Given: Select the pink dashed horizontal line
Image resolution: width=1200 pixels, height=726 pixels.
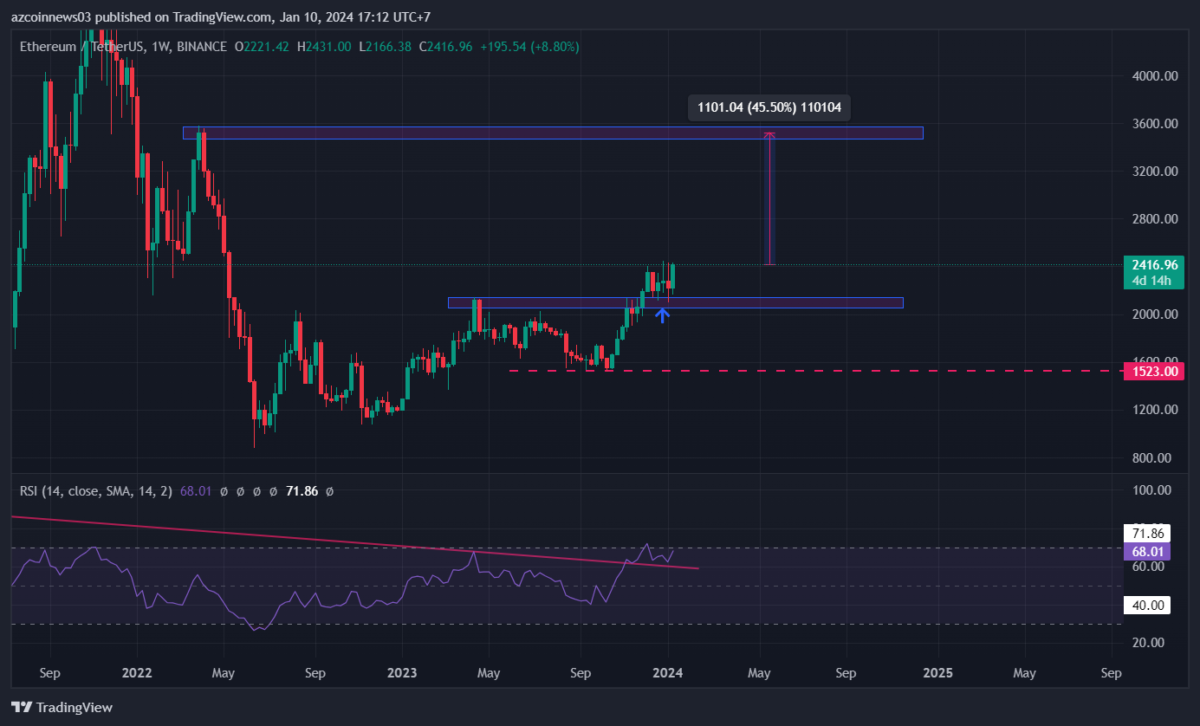Looking at the screenshot, I should (800, 371).
